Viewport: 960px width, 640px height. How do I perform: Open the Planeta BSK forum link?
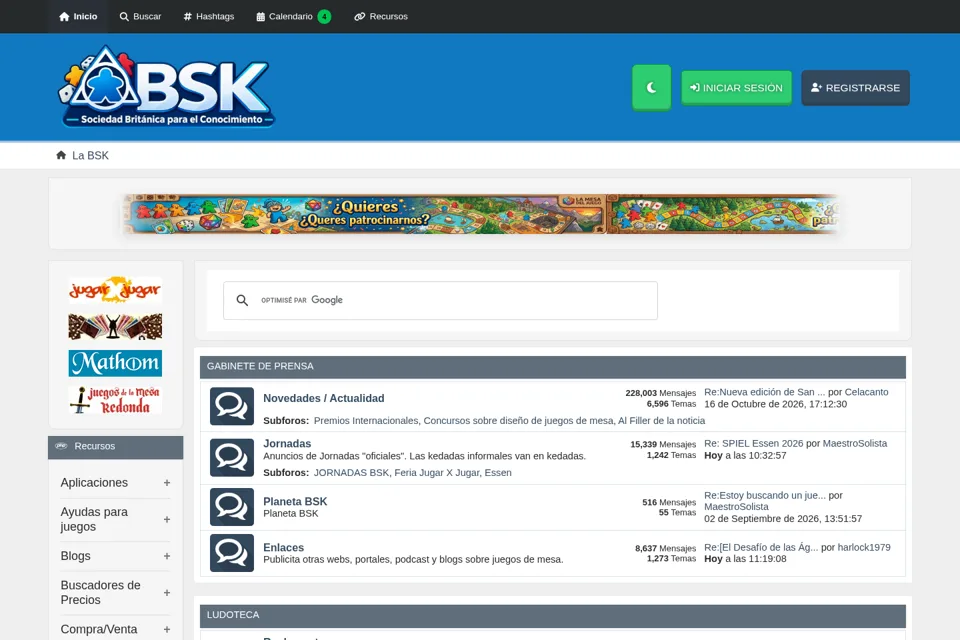coord(295,501)
